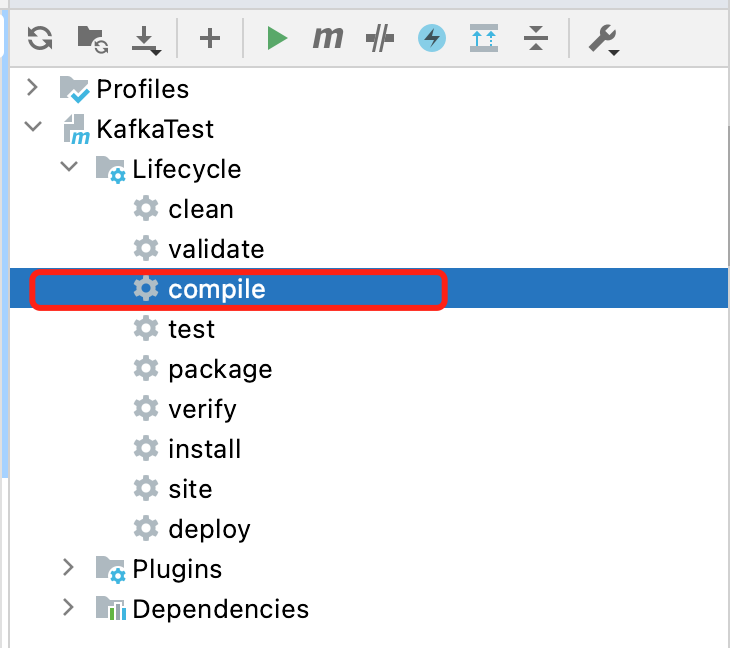Viewport: 730px width, 648px height.
Task: Toggle skip tests mode lightning icon
Action: [x=432, y=38]
